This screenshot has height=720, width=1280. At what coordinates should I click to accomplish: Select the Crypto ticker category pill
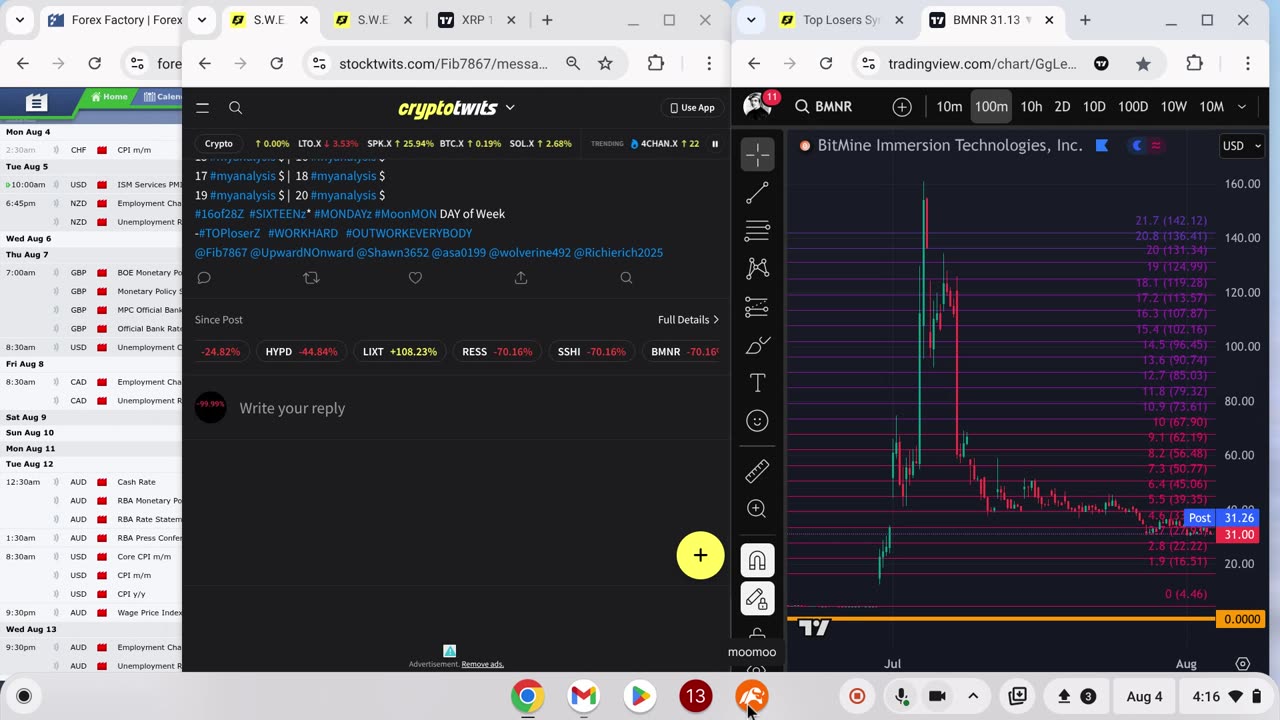[x=218, y=143]
